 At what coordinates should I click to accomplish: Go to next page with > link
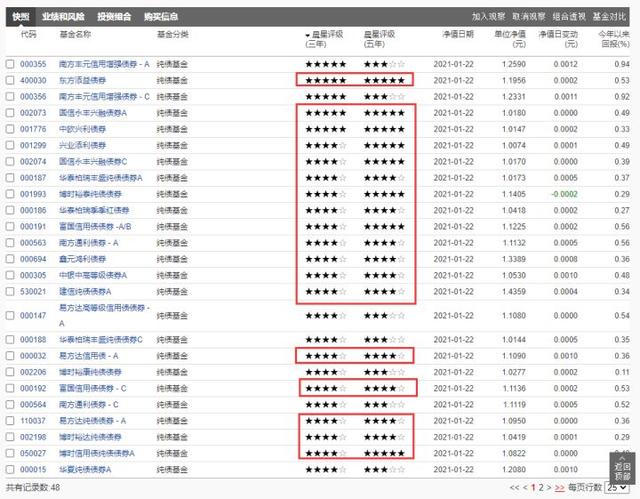(x=549, y=488)
